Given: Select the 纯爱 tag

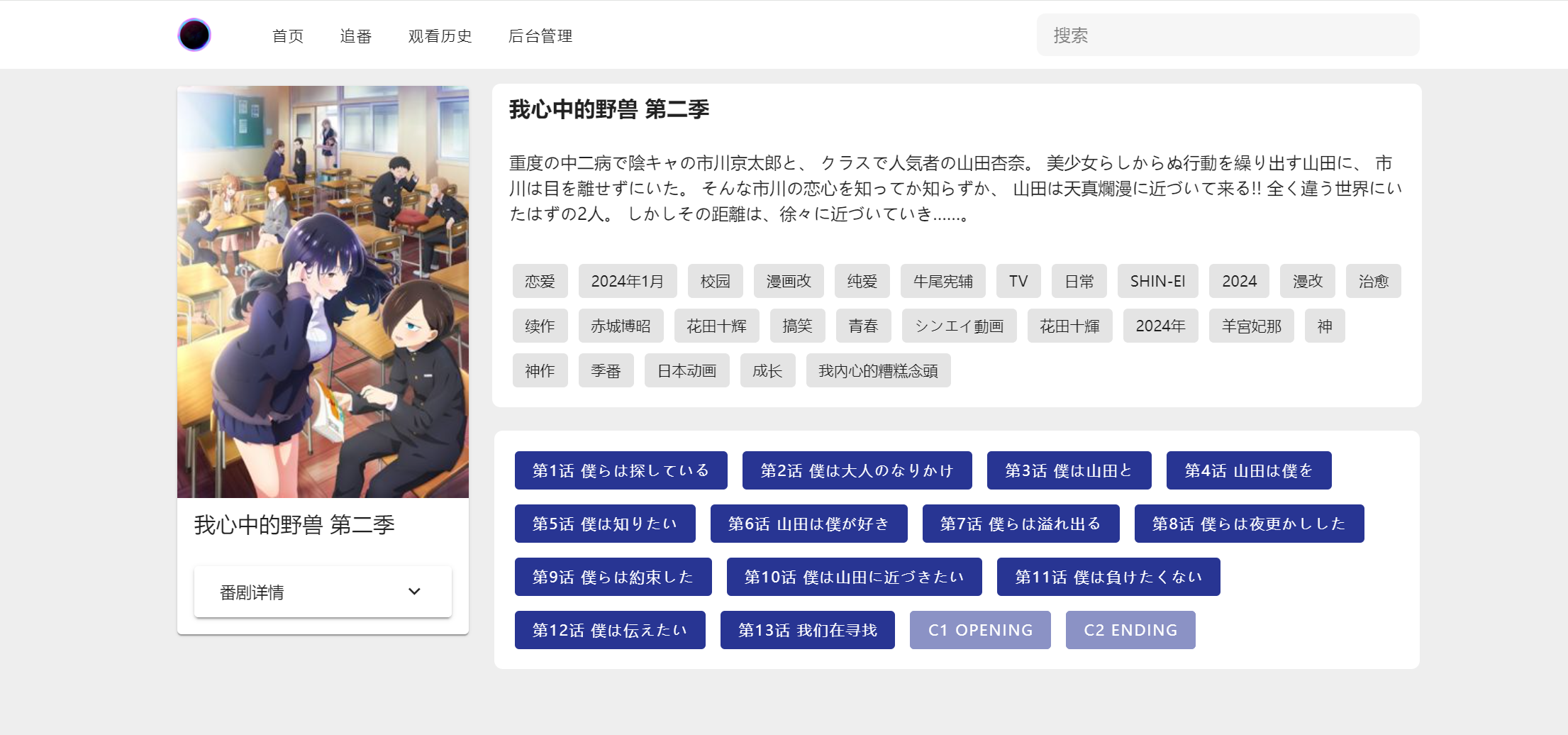Looking at the screenshot, I should (x=862, y=281).
